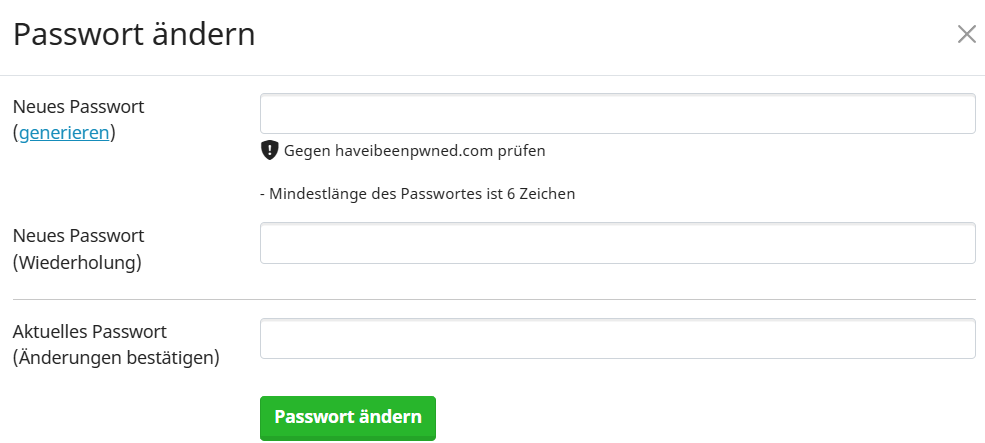This screenshot has height=443, width=985.
Task: Click into the Wiederholung password field
Action: pos(617,243)
